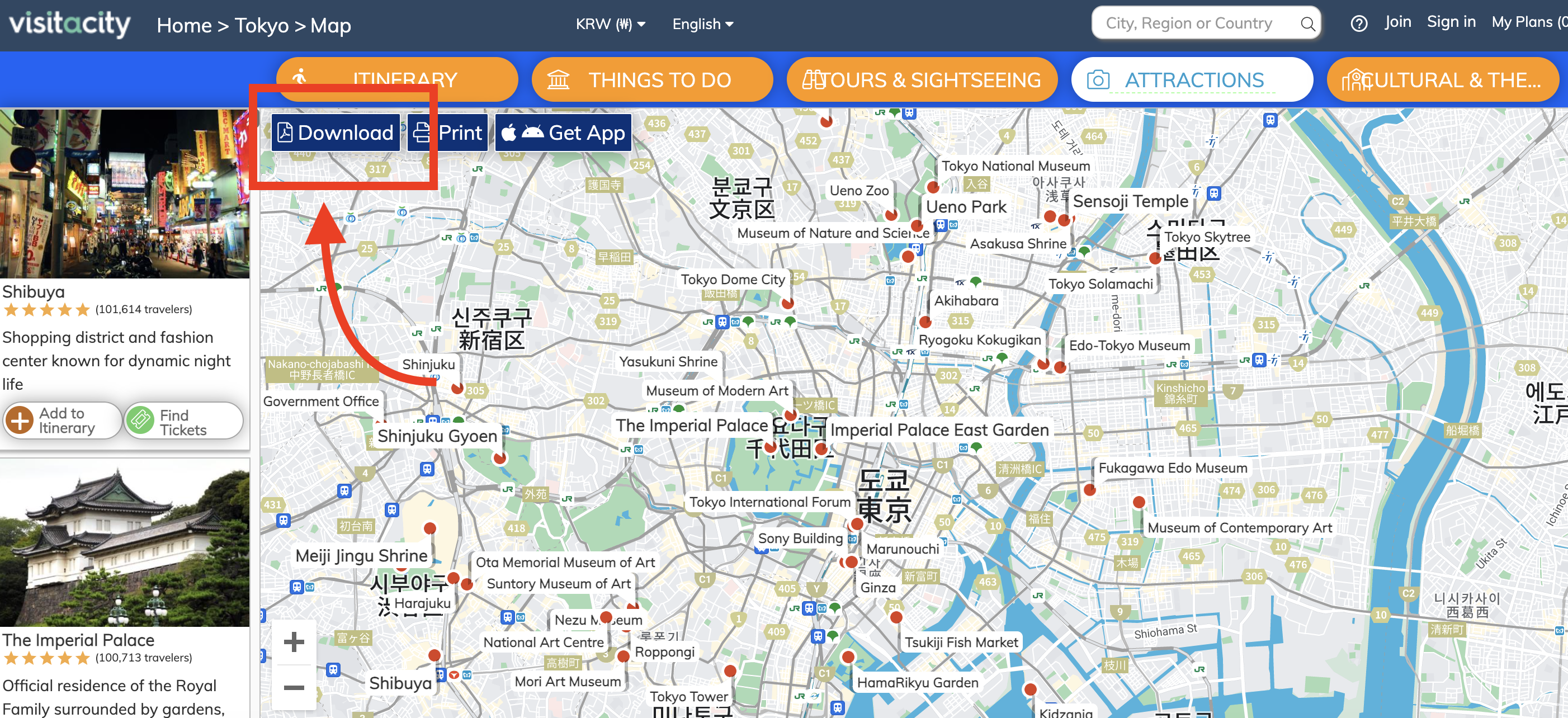The image size is (1568, 718).
Task: Open the Imperial Palace photo thumbnail
Action: click(125, 543)
